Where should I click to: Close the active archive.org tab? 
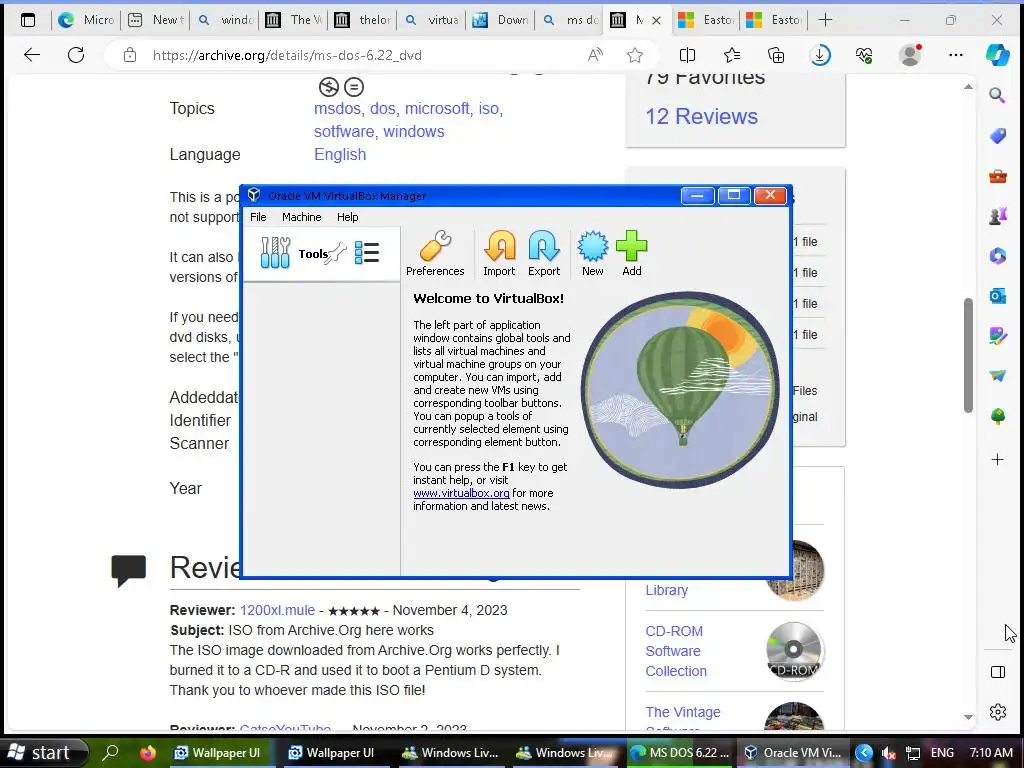(656, 21)
